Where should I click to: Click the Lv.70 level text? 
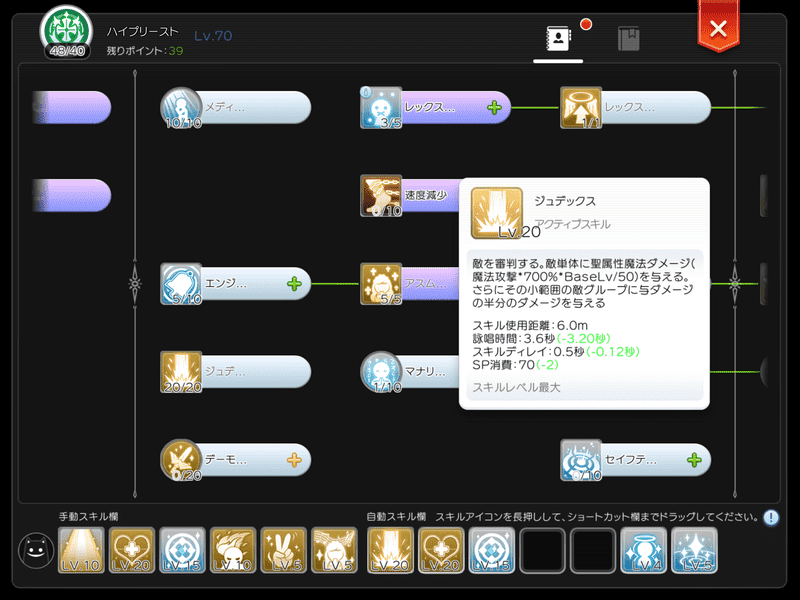pos(213,36)
